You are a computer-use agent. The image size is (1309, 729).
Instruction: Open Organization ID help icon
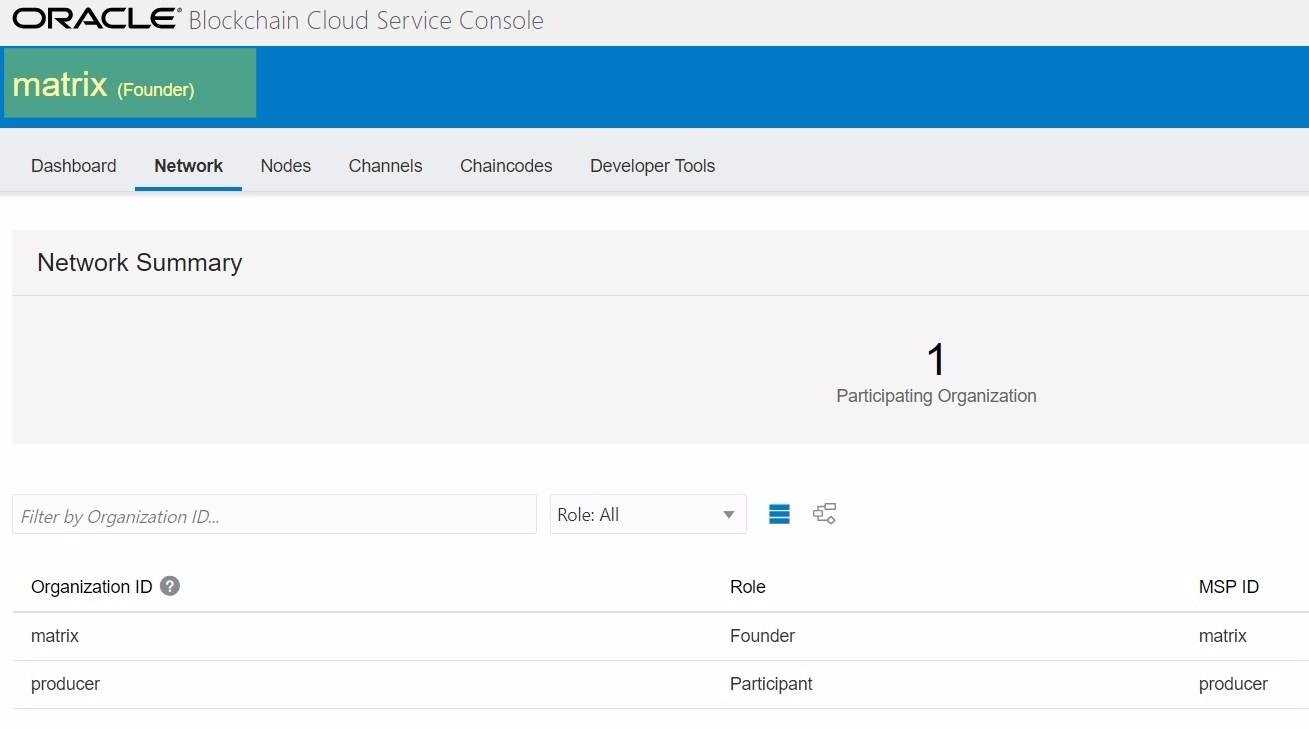point(170,586)
